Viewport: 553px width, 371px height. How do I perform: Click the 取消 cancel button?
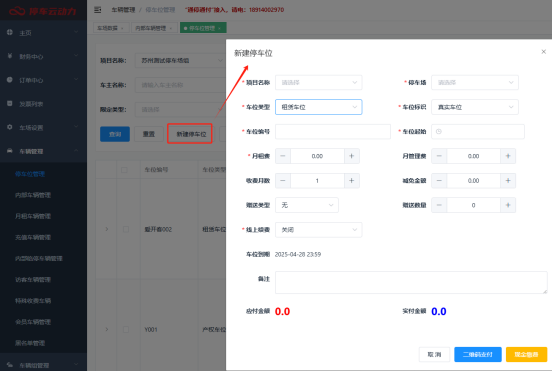[434, 354]
